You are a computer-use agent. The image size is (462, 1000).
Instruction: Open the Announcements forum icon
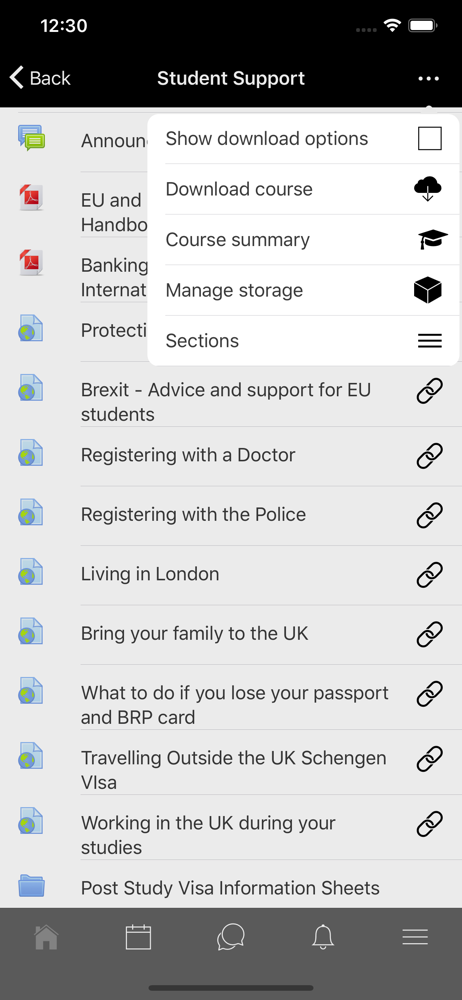(x=31, y=138)
